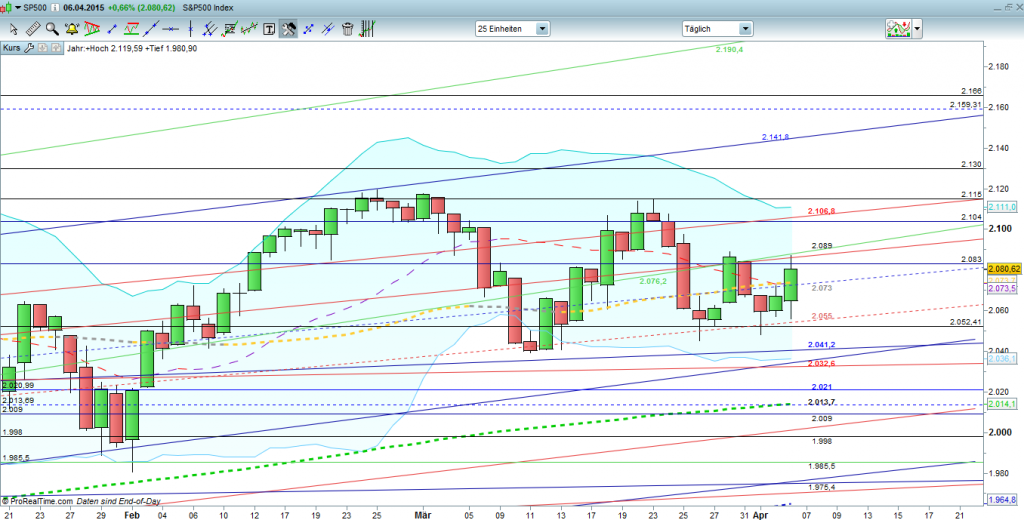1024x520 pixels.
Task: Click the 2.052,41 horizontal line label
Action: pyautogui.click(x=966, y=322)
